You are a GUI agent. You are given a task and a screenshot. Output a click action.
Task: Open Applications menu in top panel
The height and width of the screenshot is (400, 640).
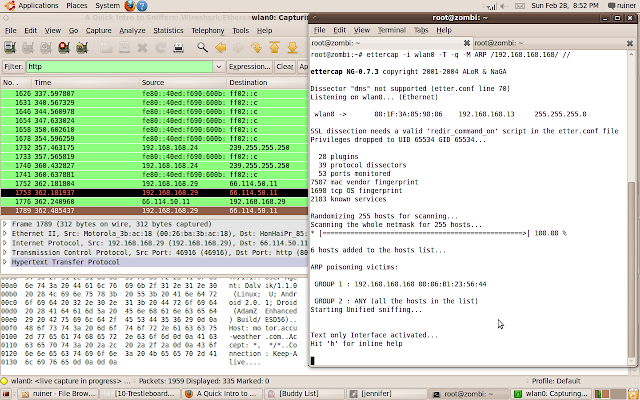click(38, 6)
